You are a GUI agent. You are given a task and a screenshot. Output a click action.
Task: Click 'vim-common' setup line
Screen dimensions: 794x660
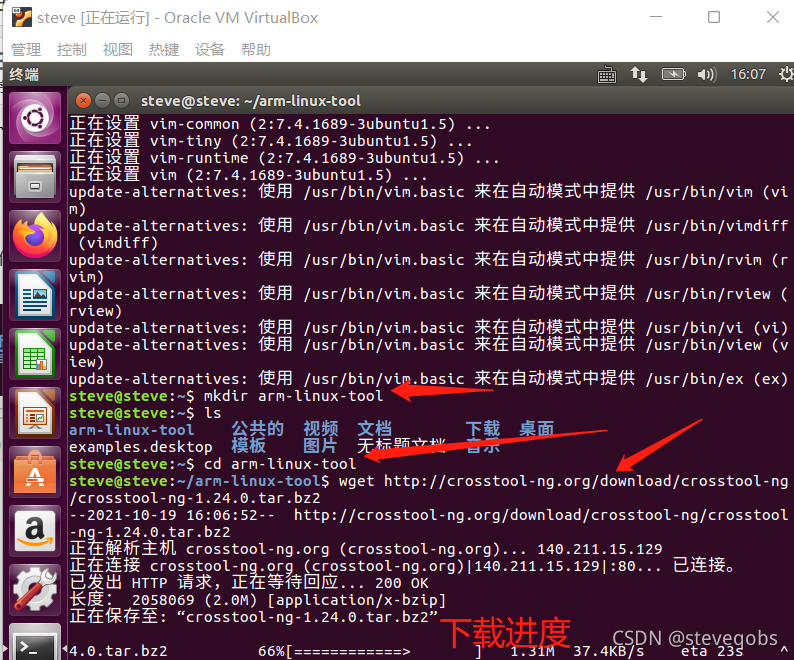click(x=280, y=124)
